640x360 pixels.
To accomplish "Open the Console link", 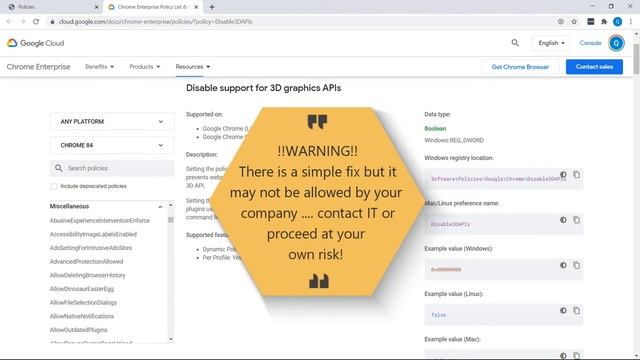I will click(590, 43).
